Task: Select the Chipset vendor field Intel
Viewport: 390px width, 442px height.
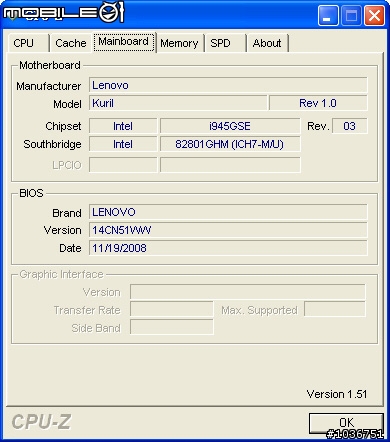Action: [x=123, y=126]
